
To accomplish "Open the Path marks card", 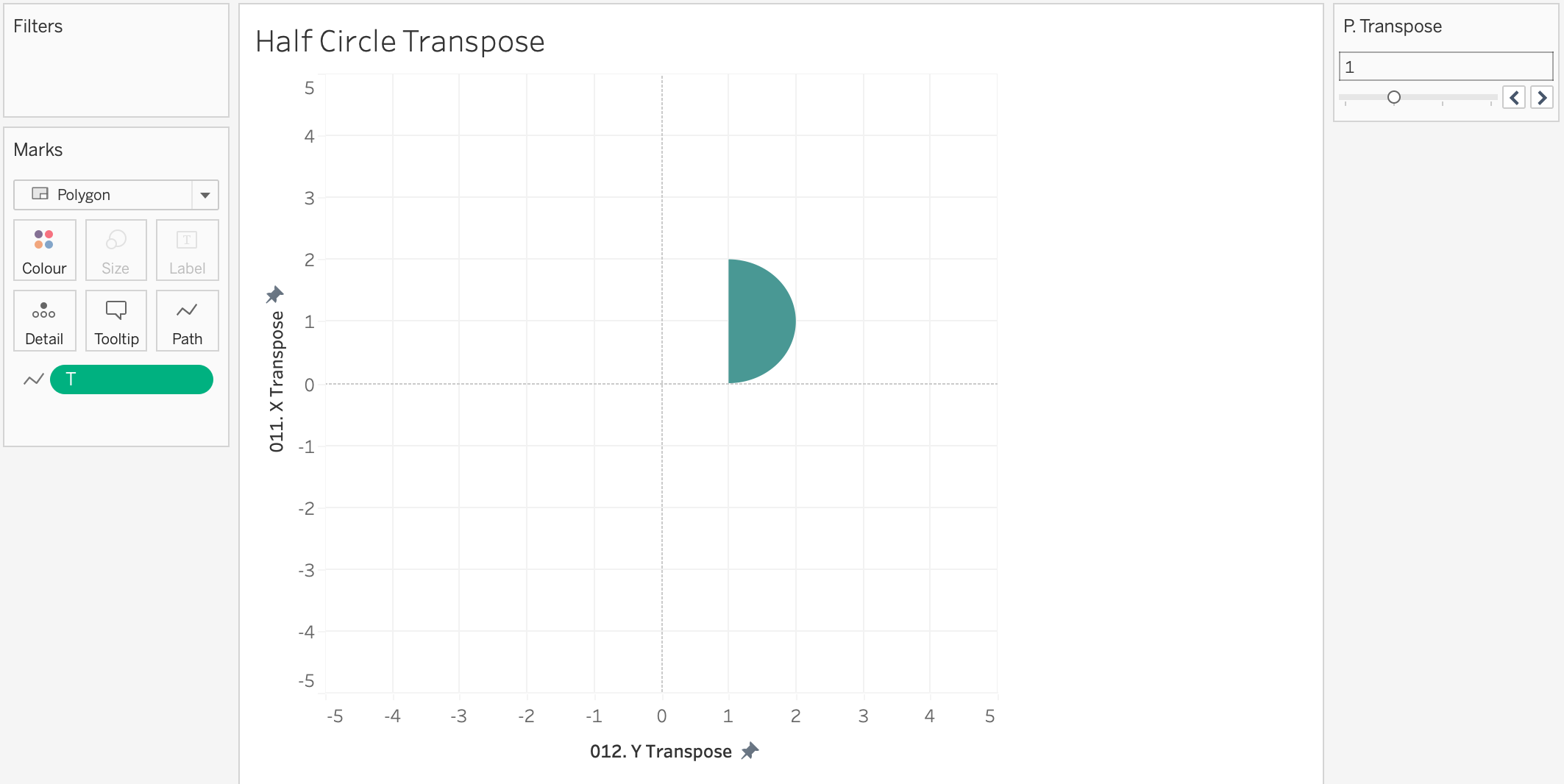I will click(187, 321).
